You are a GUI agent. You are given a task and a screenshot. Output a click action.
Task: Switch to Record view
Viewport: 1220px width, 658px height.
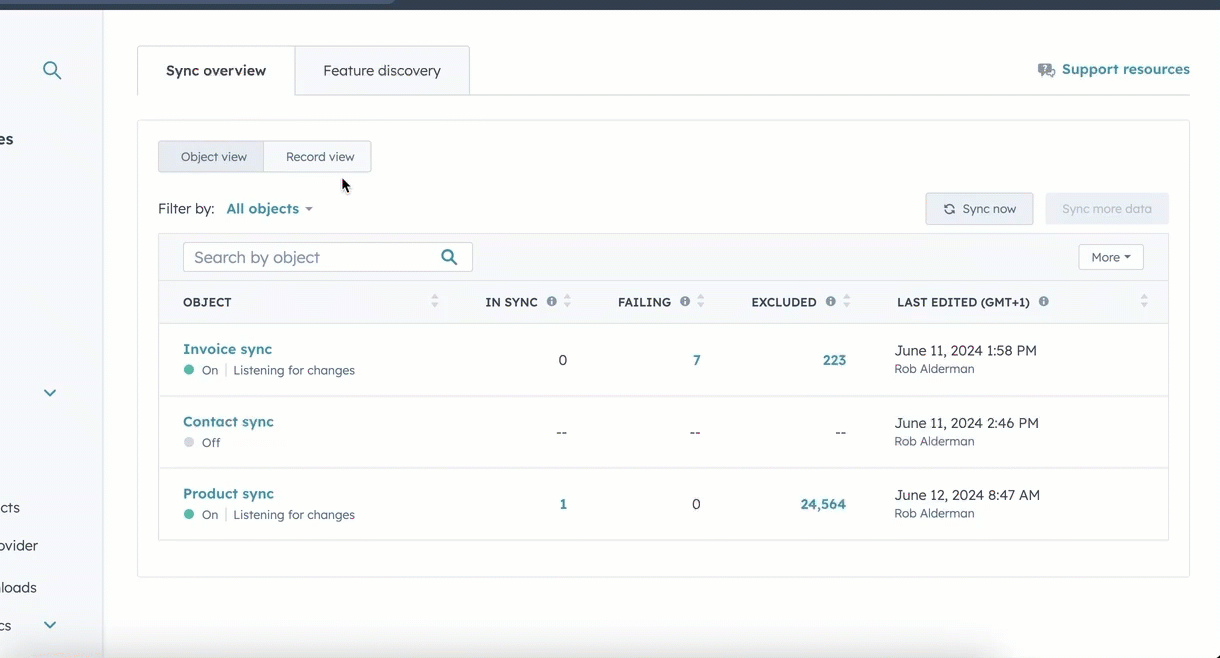click(318, 157)
